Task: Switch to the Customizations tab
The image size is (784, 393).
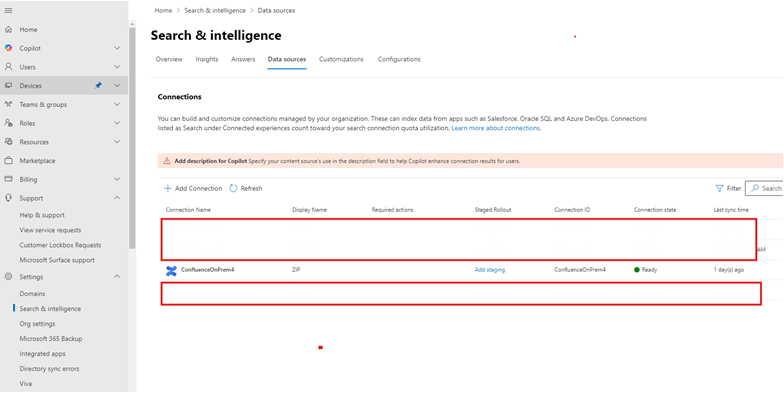Action: [x=341, y=59]
